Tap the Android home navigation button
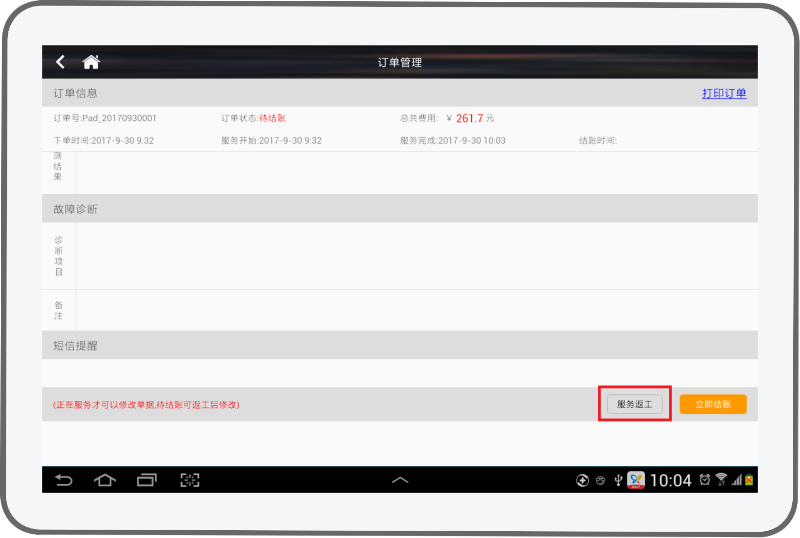The image size is (800, 538). [105, 480]
